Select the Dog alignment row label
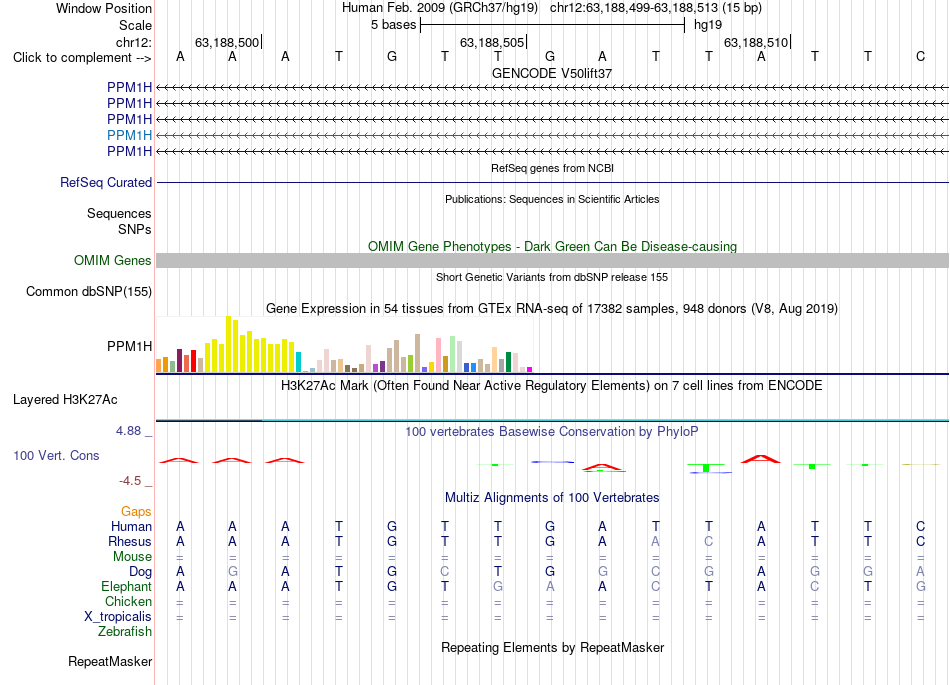 click(141, 572)
